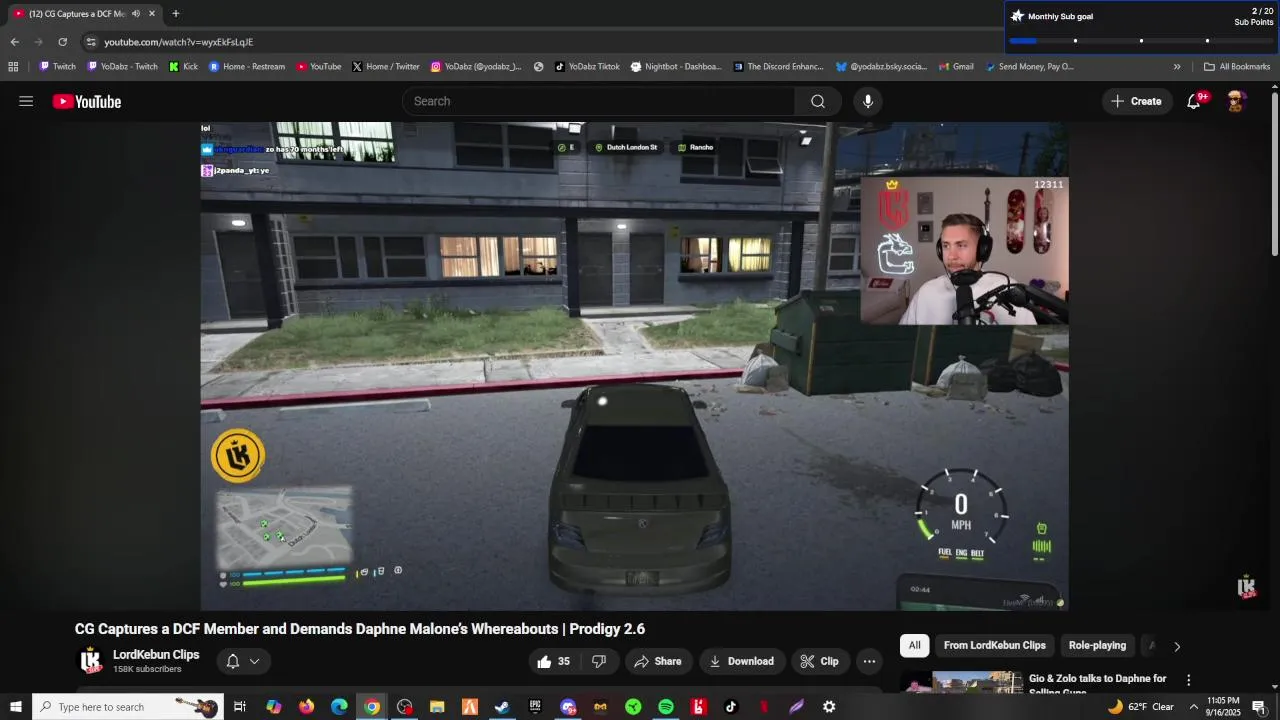Click the Clip button
The width and height of the screenshot is (1280, 720).
click(x=819, y=661)
